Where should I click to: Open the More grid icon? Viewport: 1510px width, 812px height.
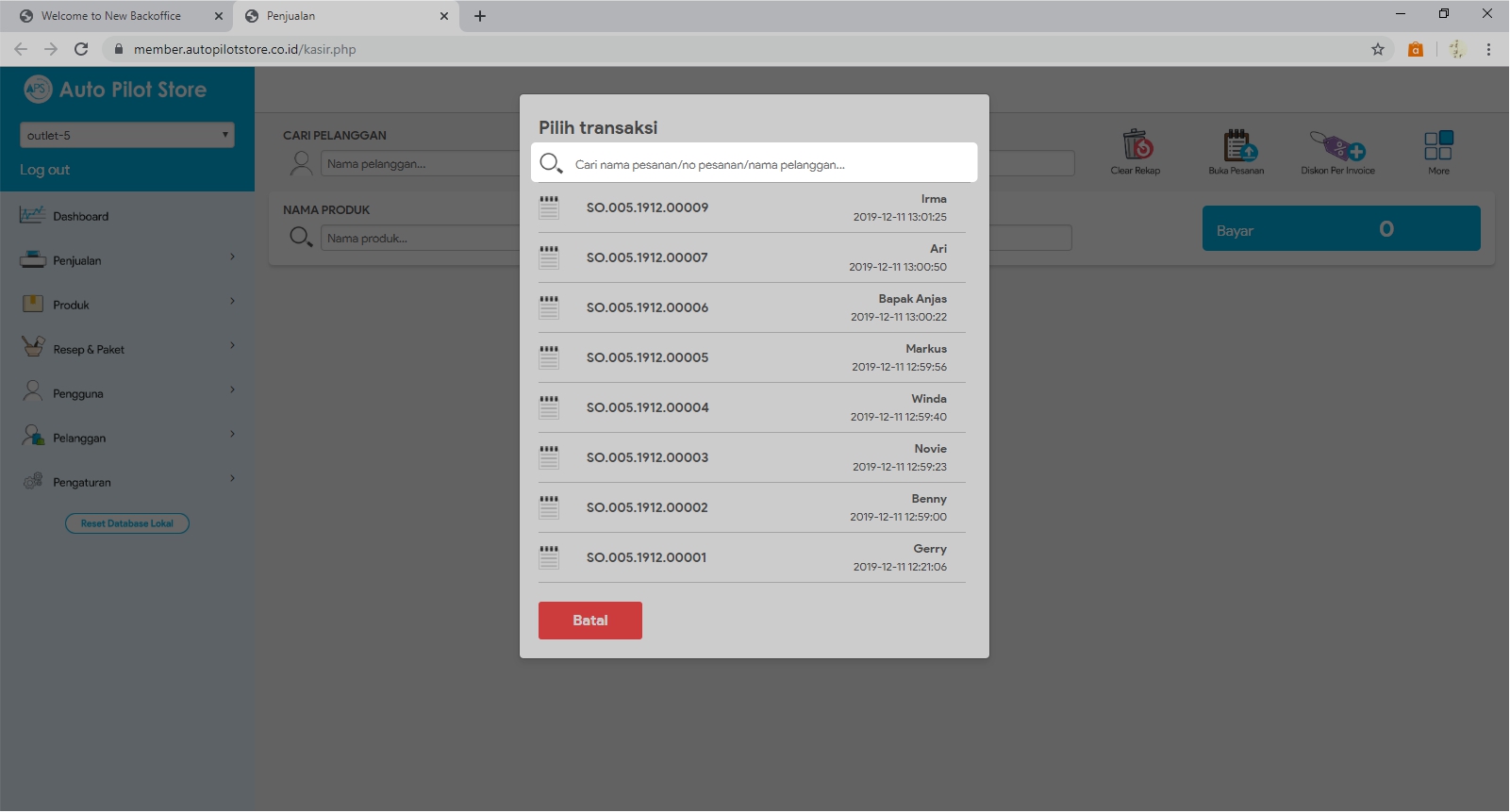pos(1438,146)
